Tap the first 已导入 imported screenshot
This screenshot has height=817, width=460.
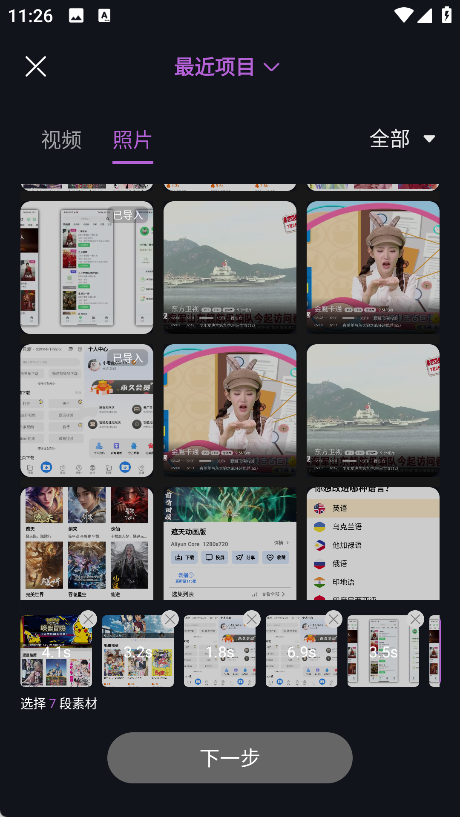click(x=86, y=267)
